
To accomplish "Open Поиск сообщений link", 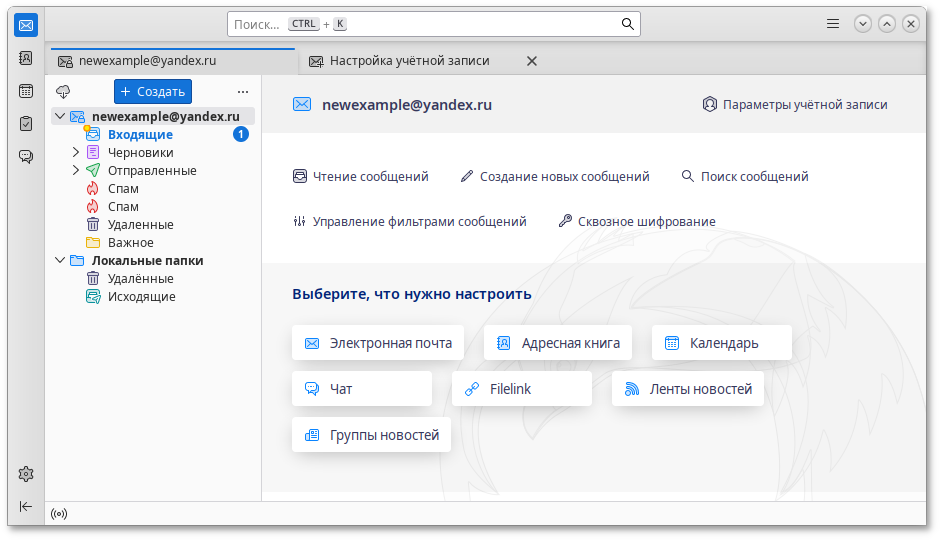I will tap(745, 176).
